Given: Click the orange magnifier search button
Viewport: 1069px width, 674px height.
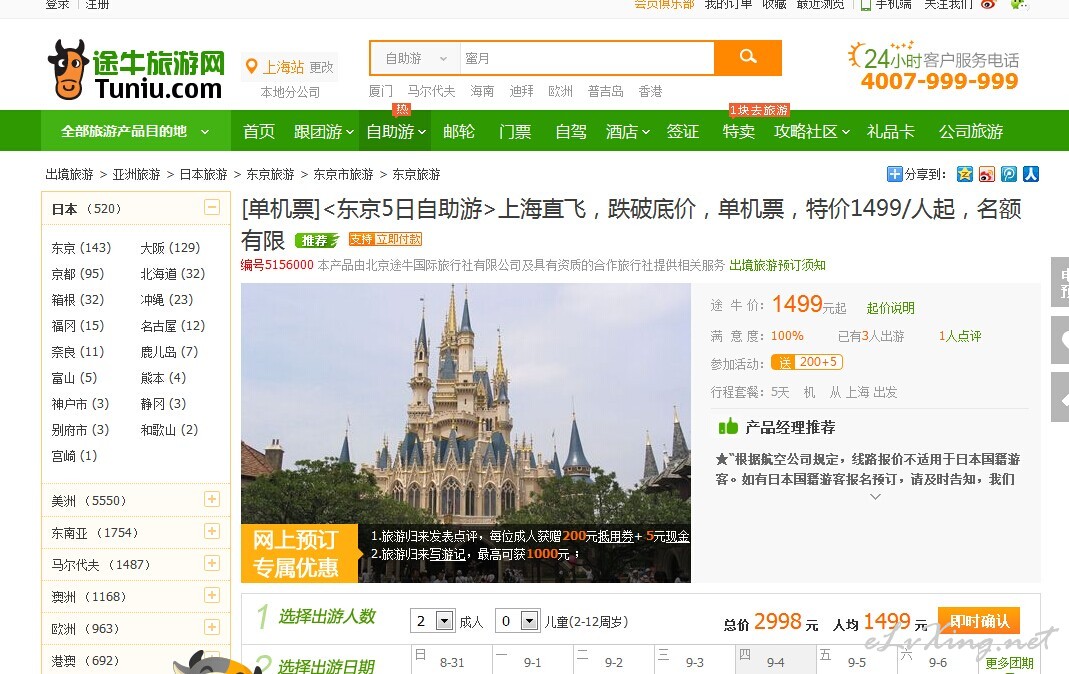Looking at the screenshot, I should click(x=748, y=58).
